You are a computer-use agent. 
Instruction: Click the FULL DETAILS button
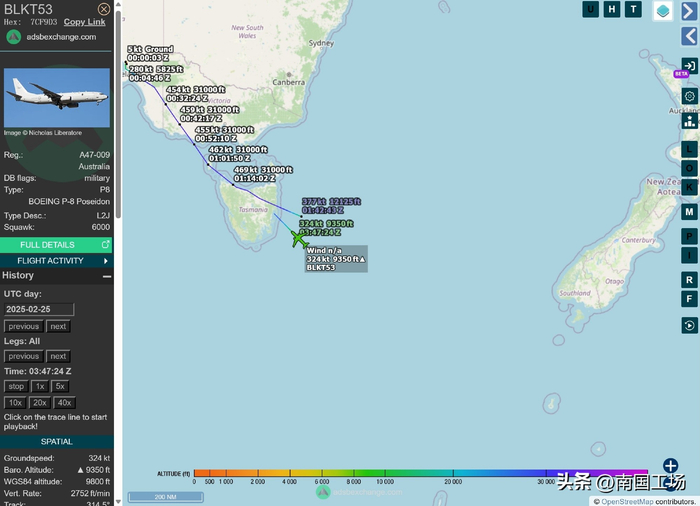(x=56, y=245)
